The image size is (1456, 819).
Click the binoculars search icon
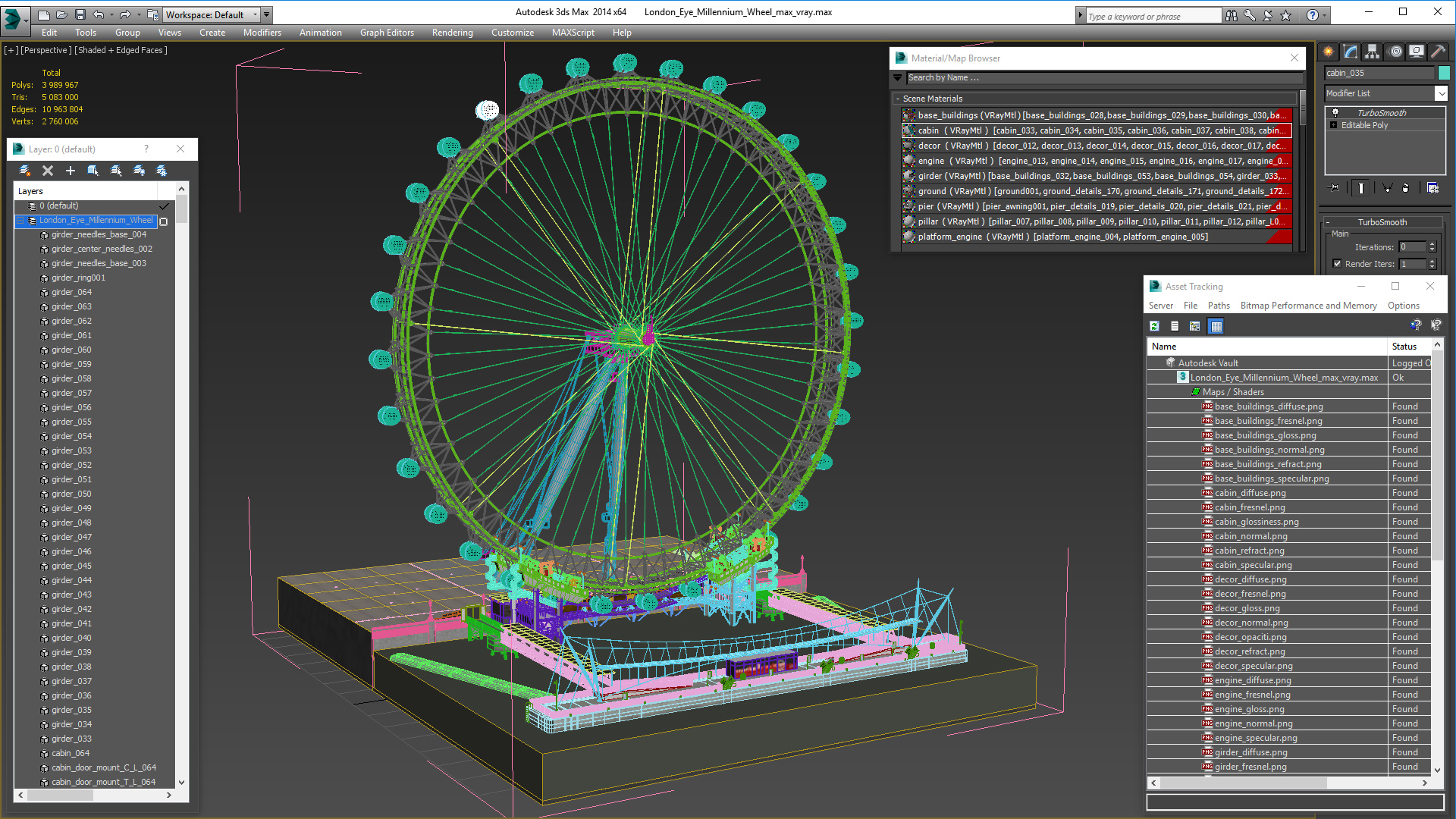coord(1232,15)
